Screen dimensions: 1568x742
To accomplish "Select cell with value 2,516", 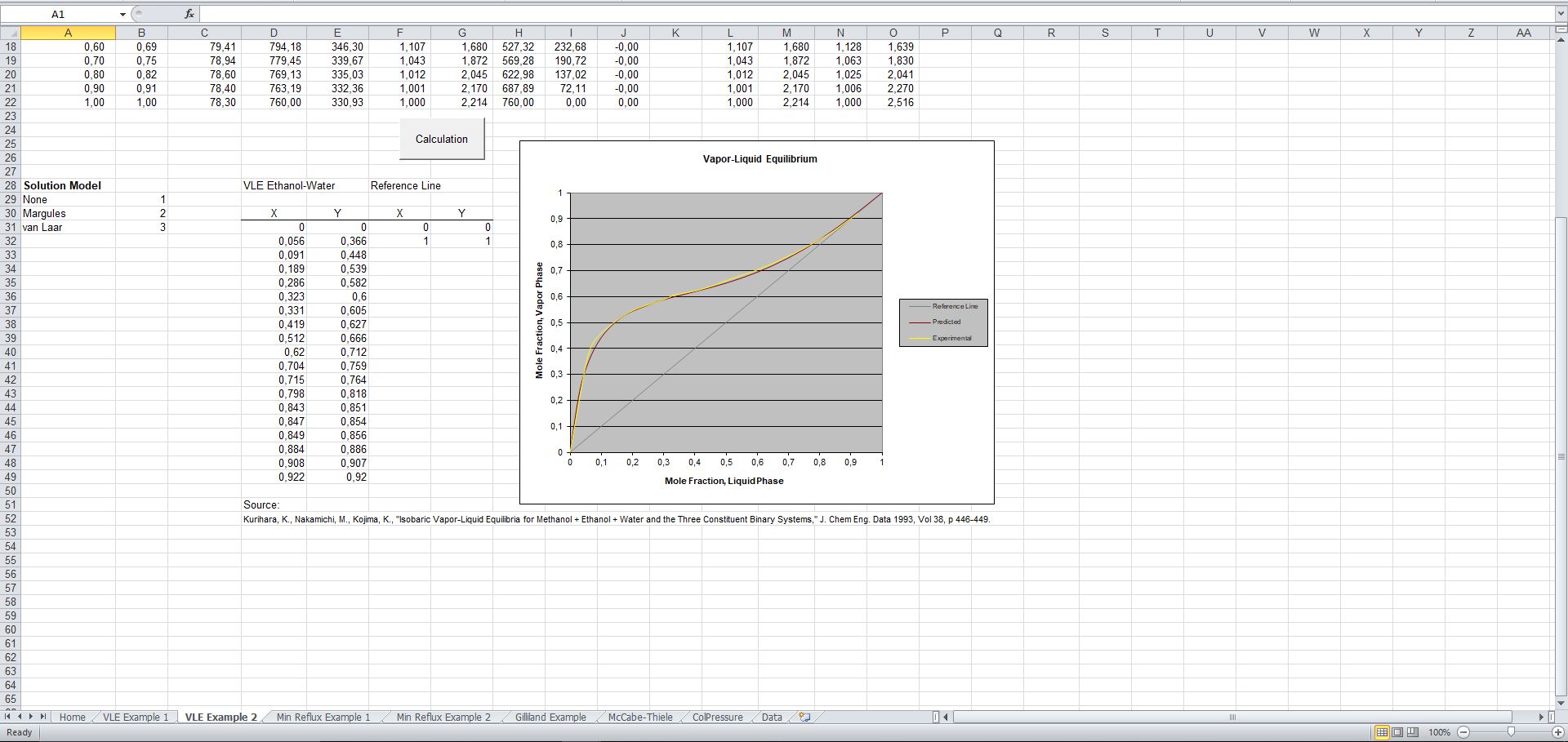I will [893, 102].
